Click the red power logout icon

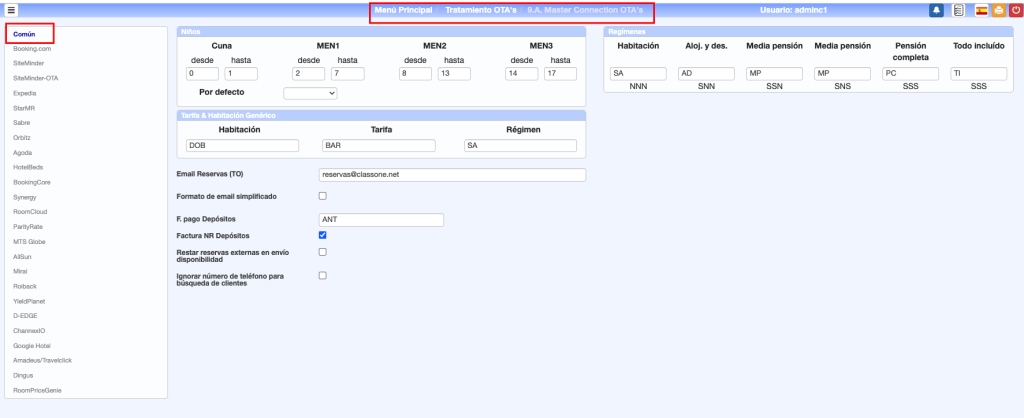(1016, 10)
